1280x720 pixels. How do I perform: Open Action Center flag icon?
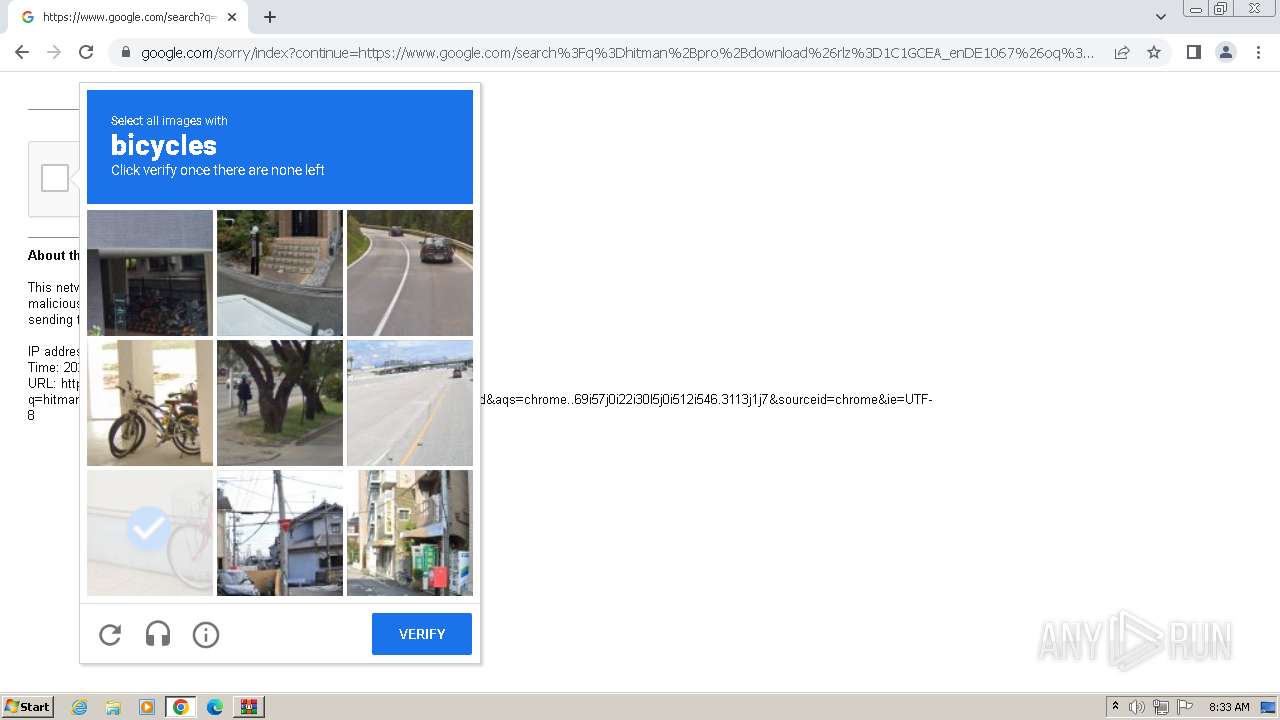[x=1185, y=707]
